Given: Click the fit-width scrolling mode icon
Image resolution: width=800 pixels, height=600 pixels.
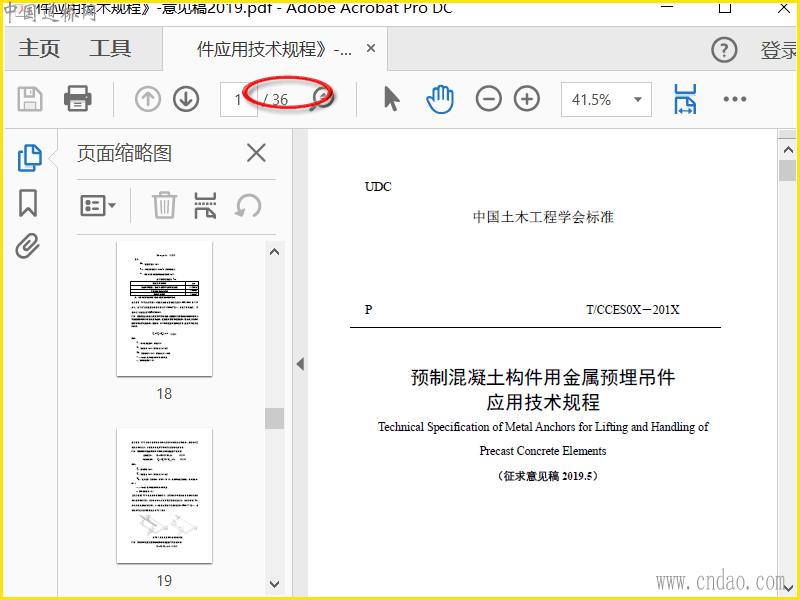Looking at the screenshot, I should (x=685, y=99).
